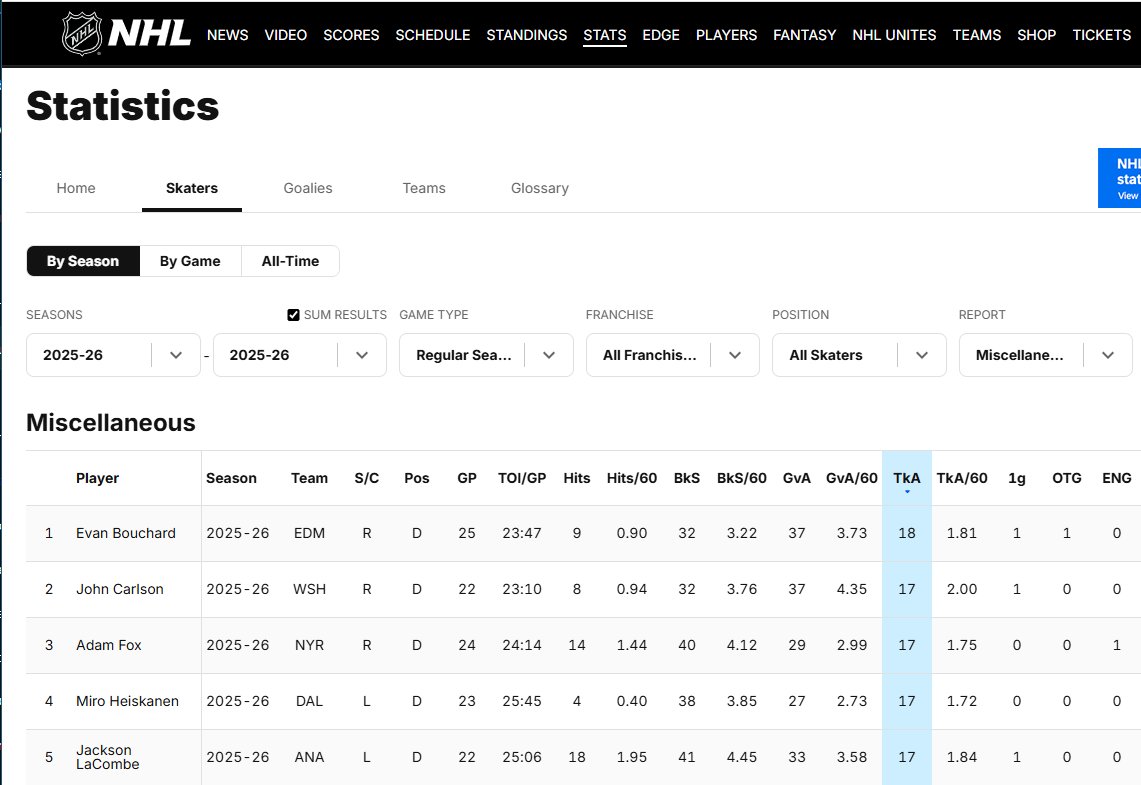Uncheck the SUM RESULTS checkbox
This screenshot has height=785, width=1141.
coord(293,314)
